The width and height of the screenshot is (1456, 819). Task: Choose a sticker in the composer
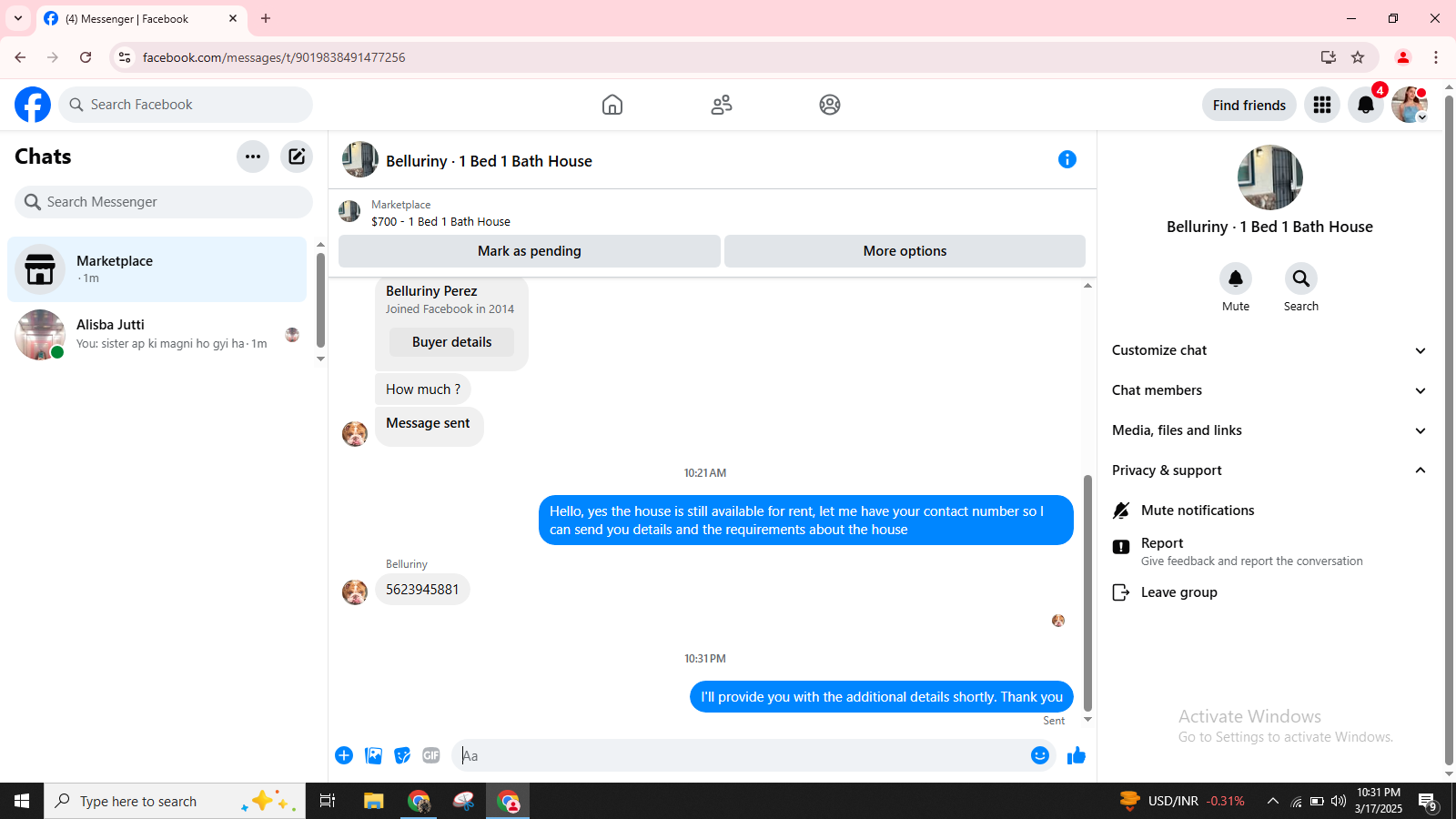402,755
